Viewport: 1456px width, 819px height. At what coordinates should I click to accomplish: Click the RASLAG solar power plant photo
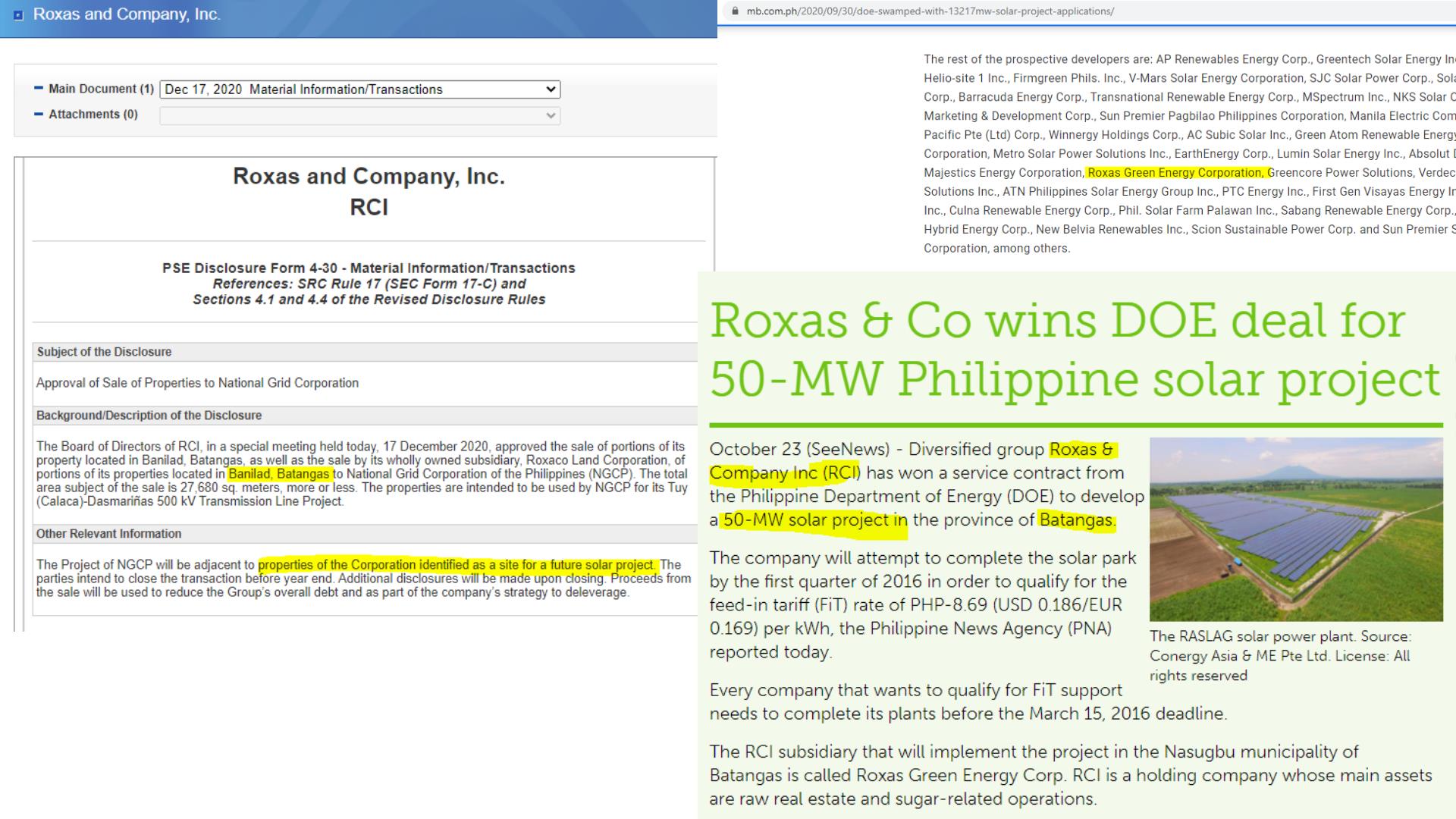[x=1296, y=529]
